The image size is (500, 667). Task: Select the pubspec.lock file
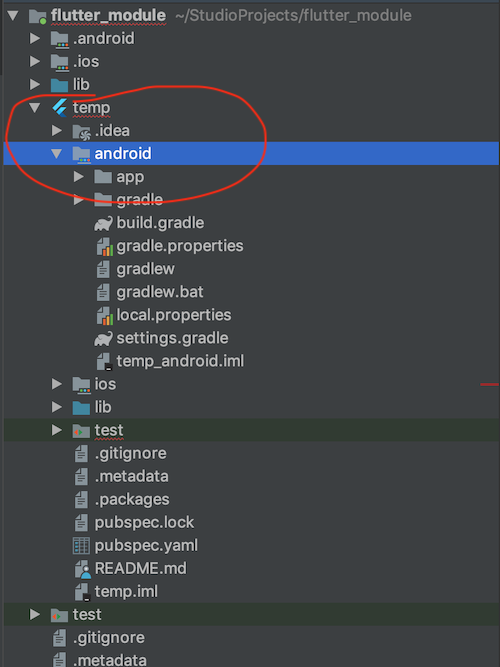pos(134,522)
